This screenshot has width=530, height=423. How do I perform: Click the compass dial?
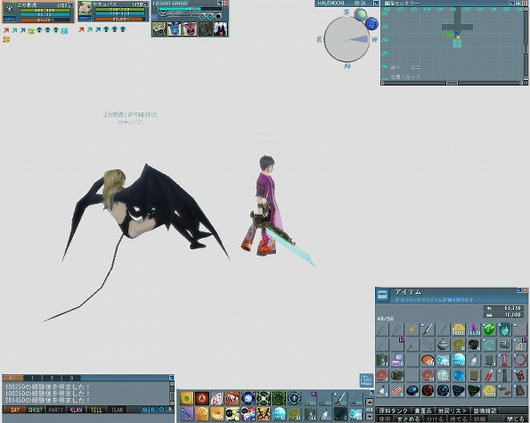click(346, 40)
